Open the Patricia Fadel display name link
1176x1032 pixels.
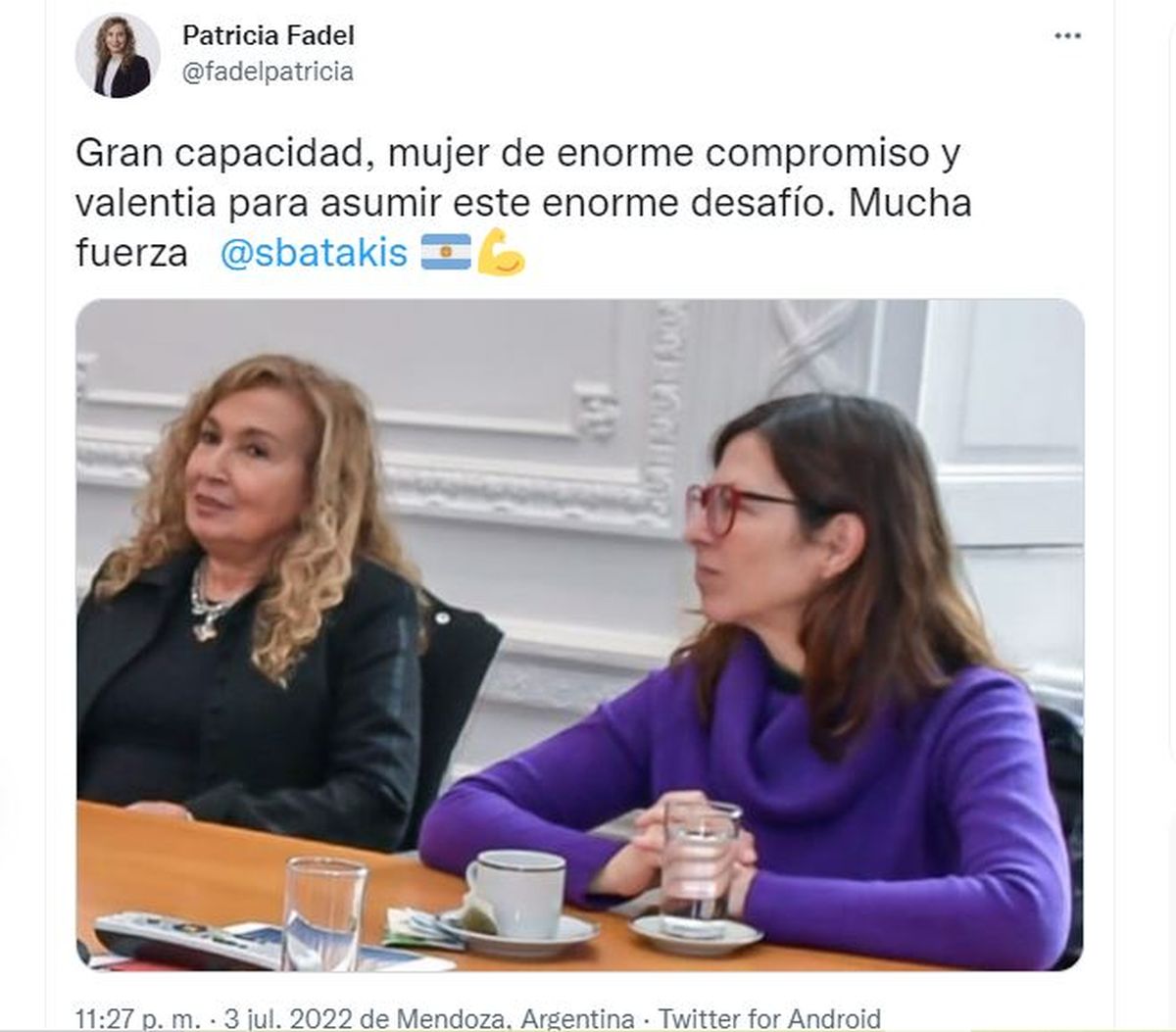pyautogui.click(x=269, y=35)
